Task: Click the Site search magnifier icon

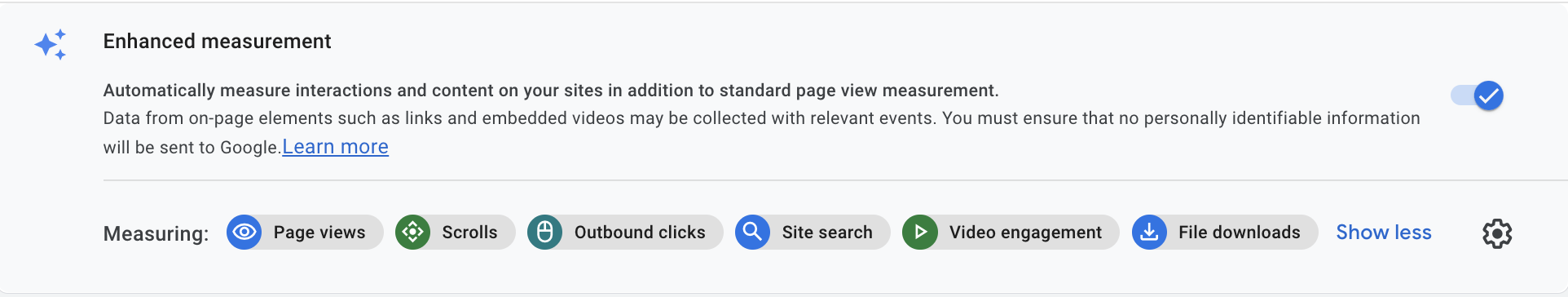Action: point(753,233)
